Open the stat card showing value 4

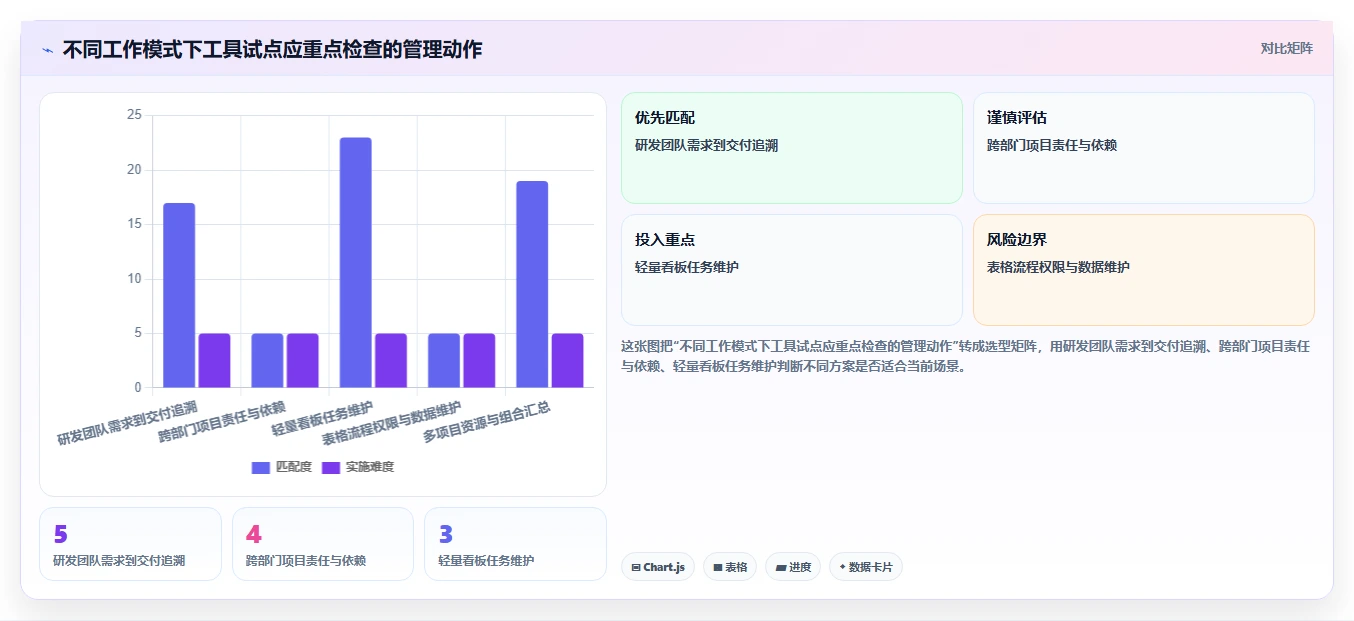click(323, 544)
